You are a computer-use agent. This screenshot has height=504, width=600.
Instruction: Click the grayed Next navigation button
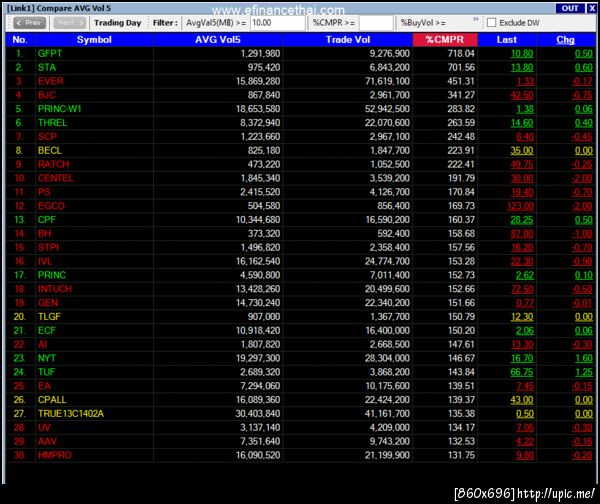[x=70, y=23]
